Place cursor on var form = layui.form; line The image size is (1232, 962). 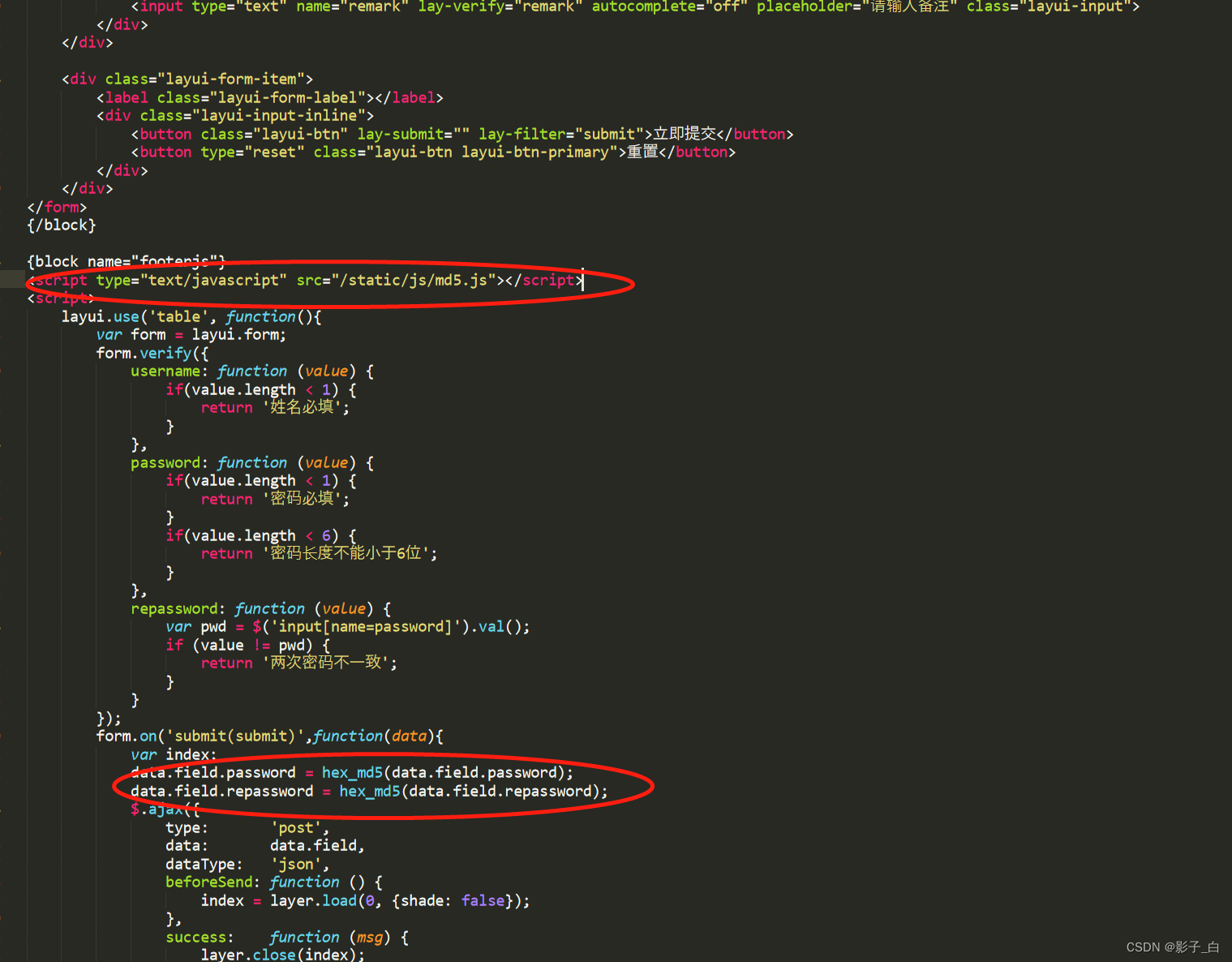pos(191,334)
